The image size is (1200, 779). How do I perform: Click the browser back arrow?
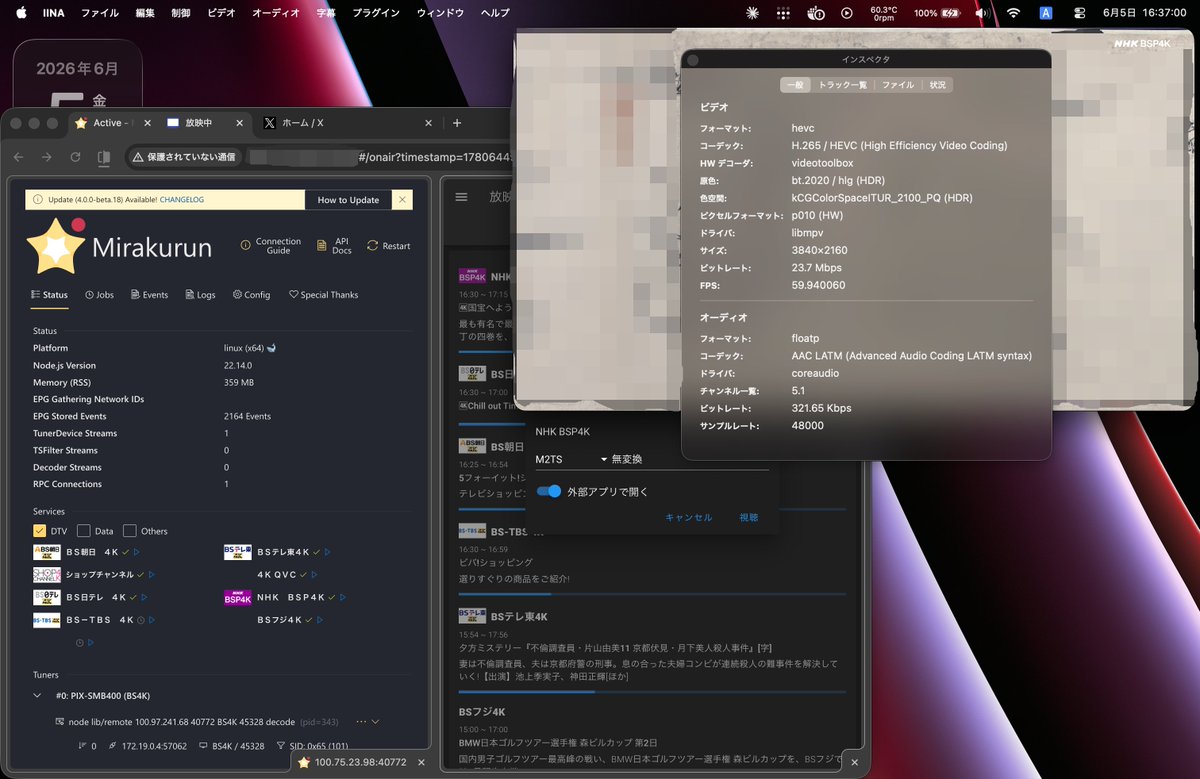(18, 157)
